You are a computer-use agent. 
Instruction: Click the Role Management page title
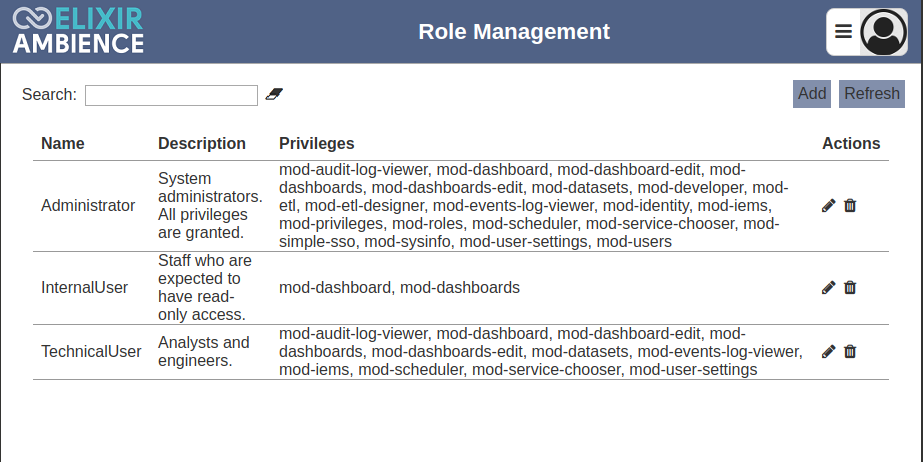(x=514, y=32)
